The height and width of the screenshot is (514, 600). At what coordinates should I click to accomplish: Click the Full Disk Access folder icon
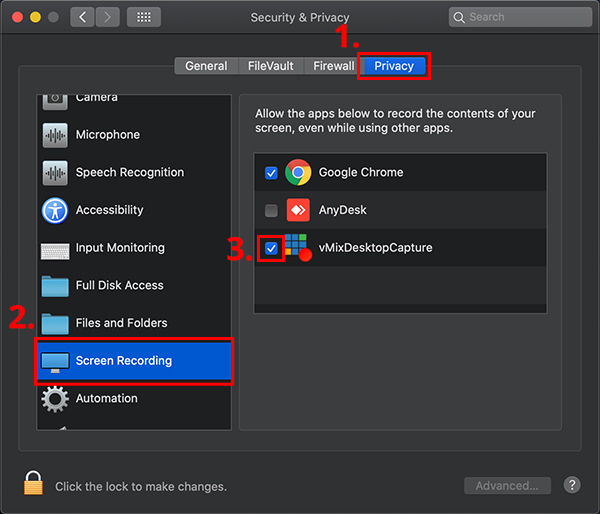(55, 286)
